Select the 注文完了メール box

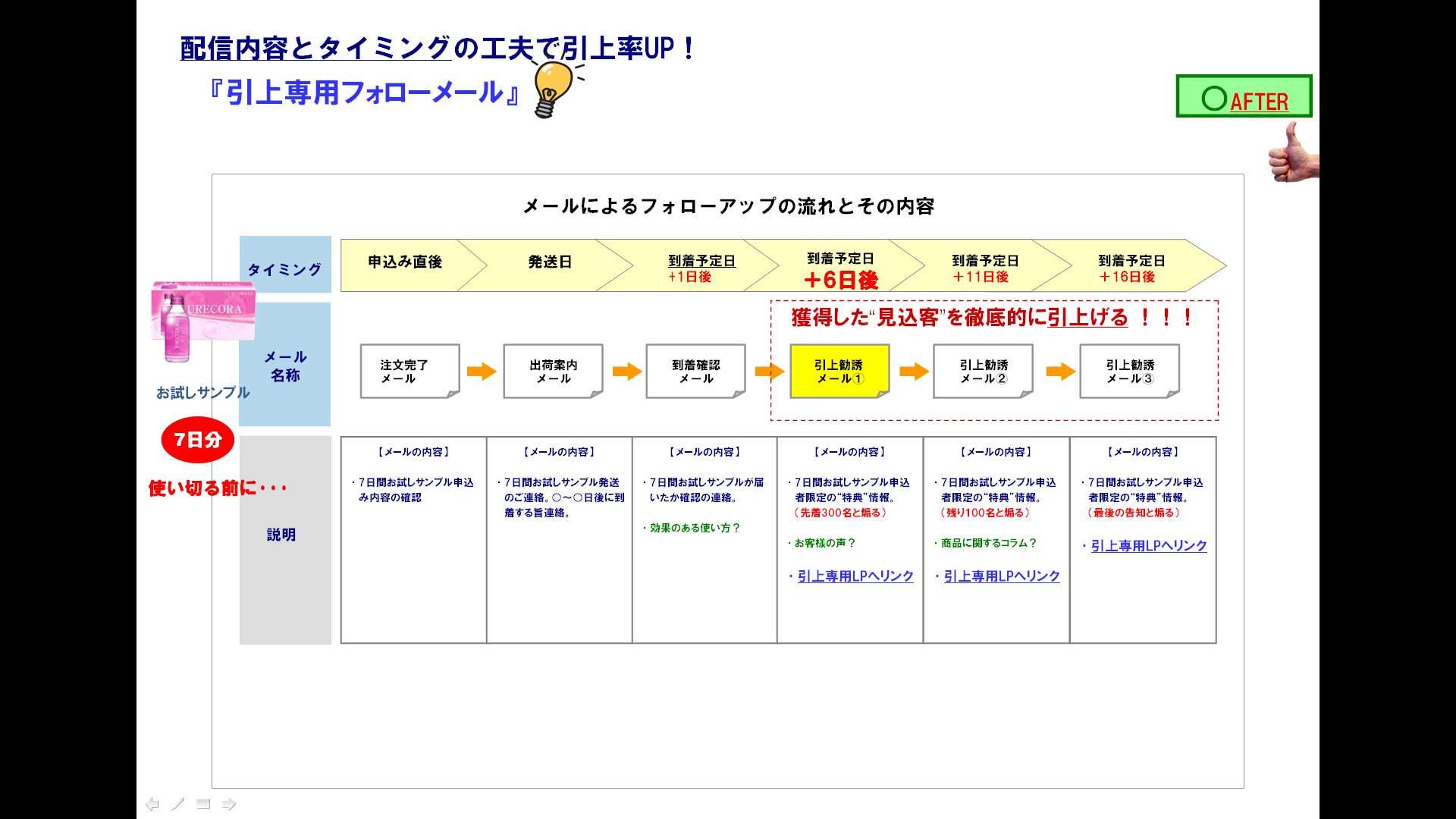point(408,371)
